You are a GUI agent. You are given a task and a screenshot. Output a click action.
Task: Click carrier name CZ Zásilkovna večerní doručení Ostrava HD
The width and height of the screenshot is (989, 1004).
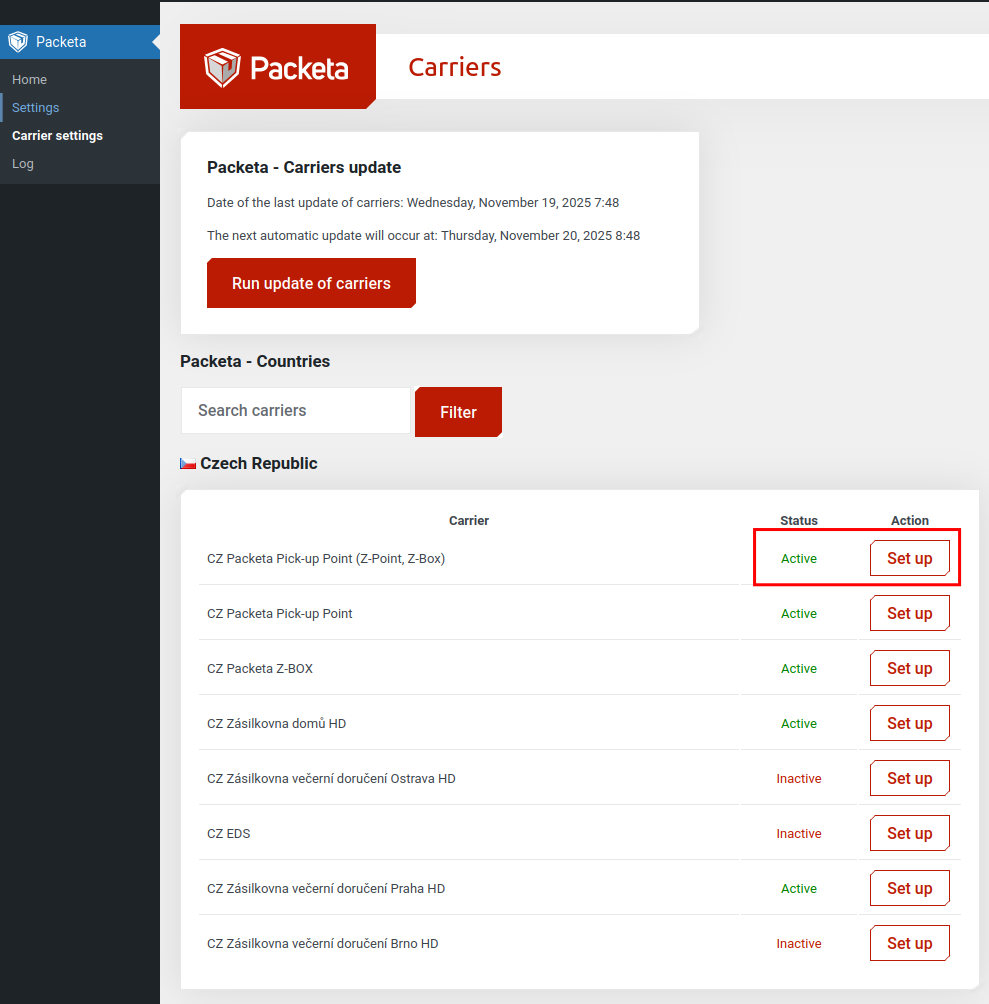click(x=331, y=779)
